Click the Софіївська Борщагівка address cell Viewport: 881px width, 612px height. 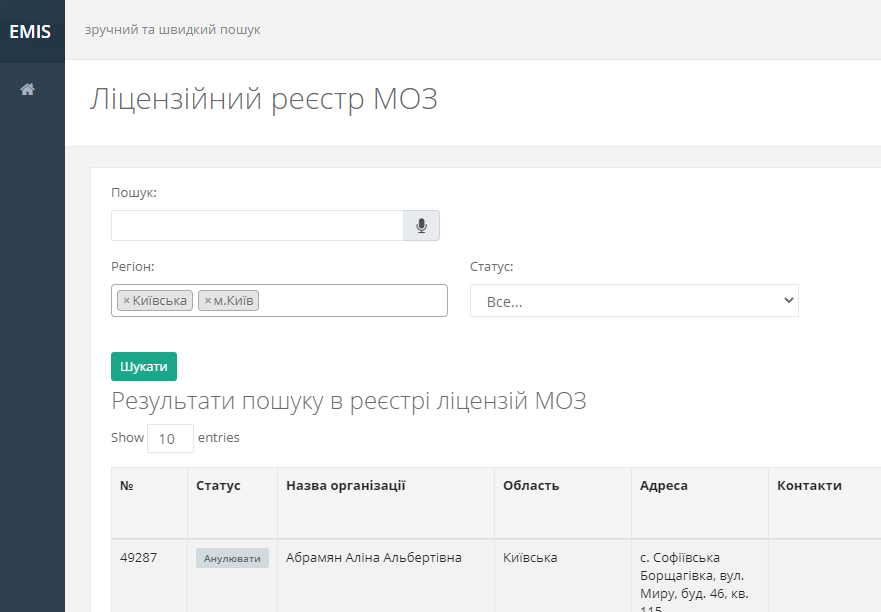pos(700,575)
